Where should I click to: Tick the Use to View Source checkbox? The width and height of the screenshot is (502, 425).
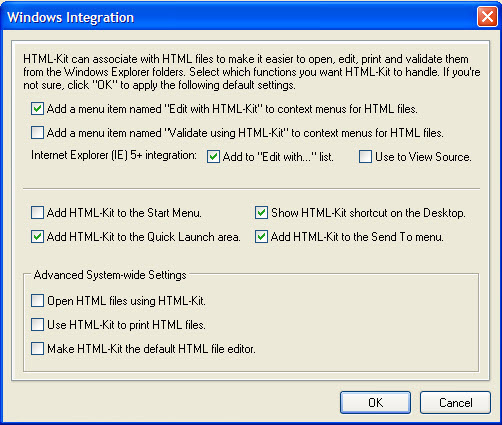[365, 156]
